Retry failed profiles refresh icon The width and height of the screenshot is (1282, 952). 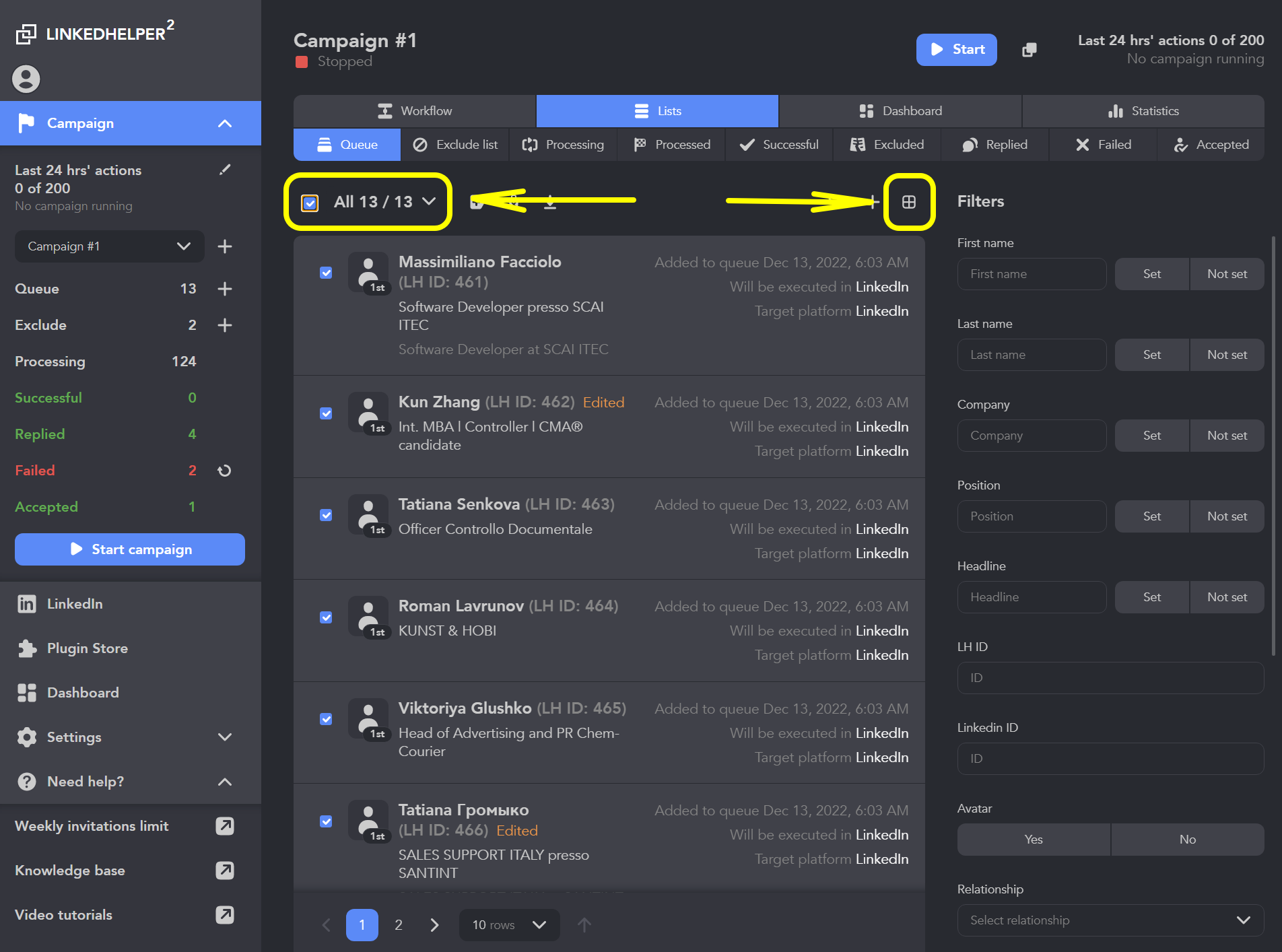point(225,471)
